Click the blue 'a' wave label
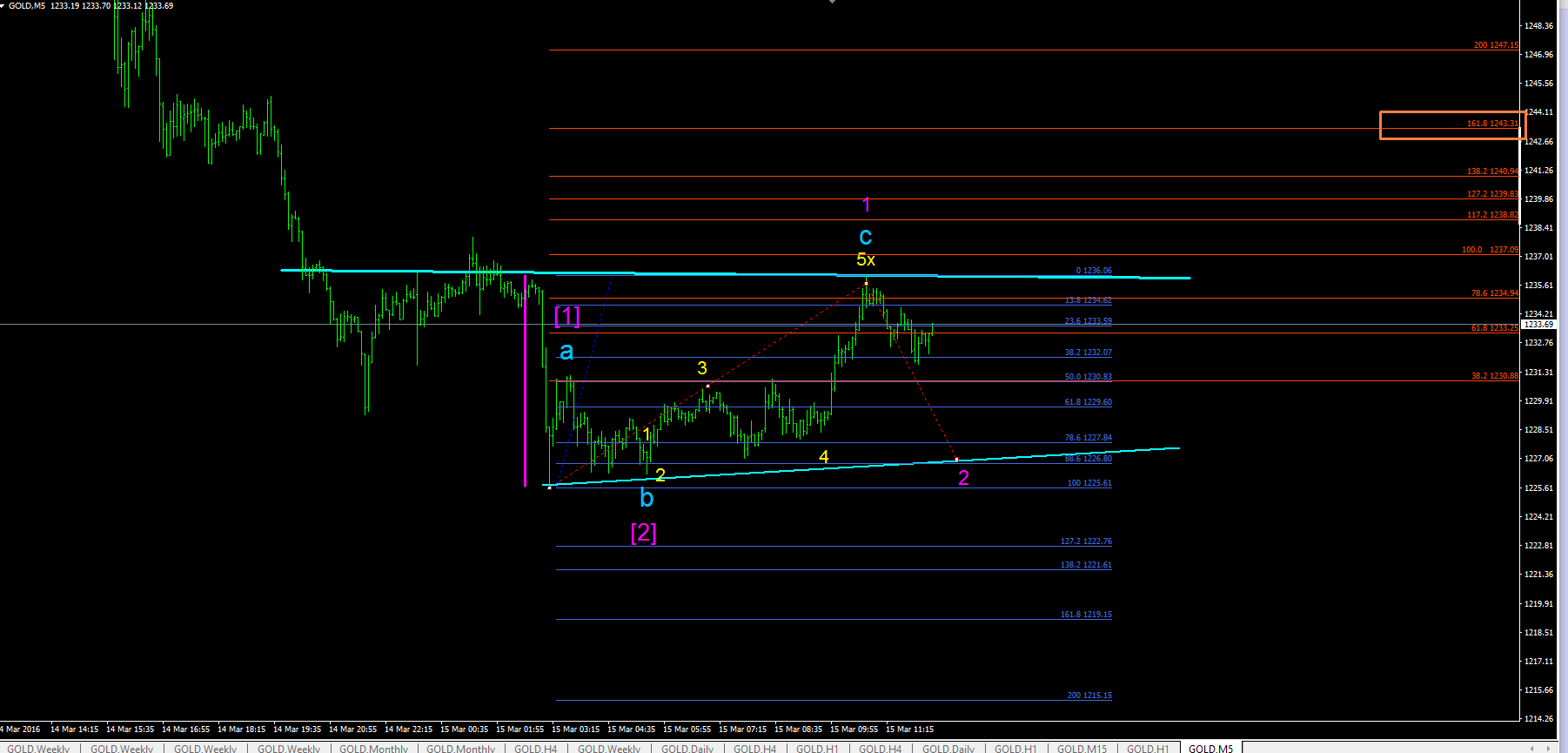Image resolution: width=1568 pixels, height=753 pixels. pyautogui.click(x=566, y=351)
